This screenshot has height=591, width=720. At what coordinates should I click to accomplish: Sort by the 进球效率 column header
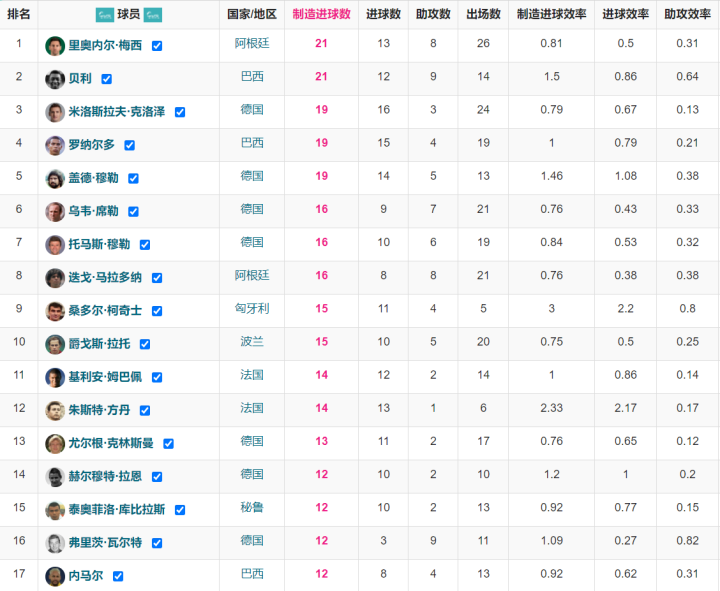pos(625,14)
